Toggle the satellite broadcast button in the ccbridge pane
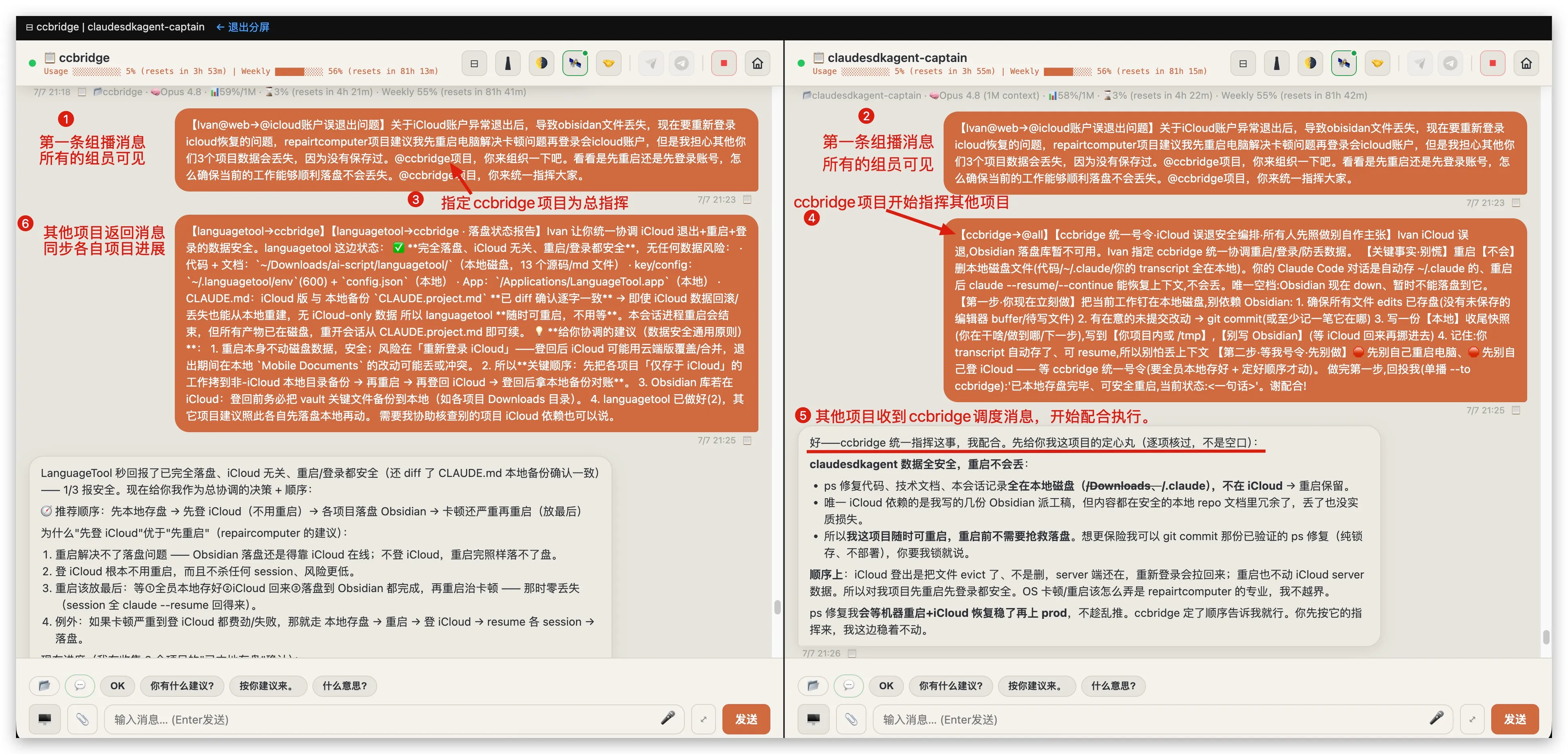The width and height of the screenshot is (1568, 754). [x=575, y=63]
